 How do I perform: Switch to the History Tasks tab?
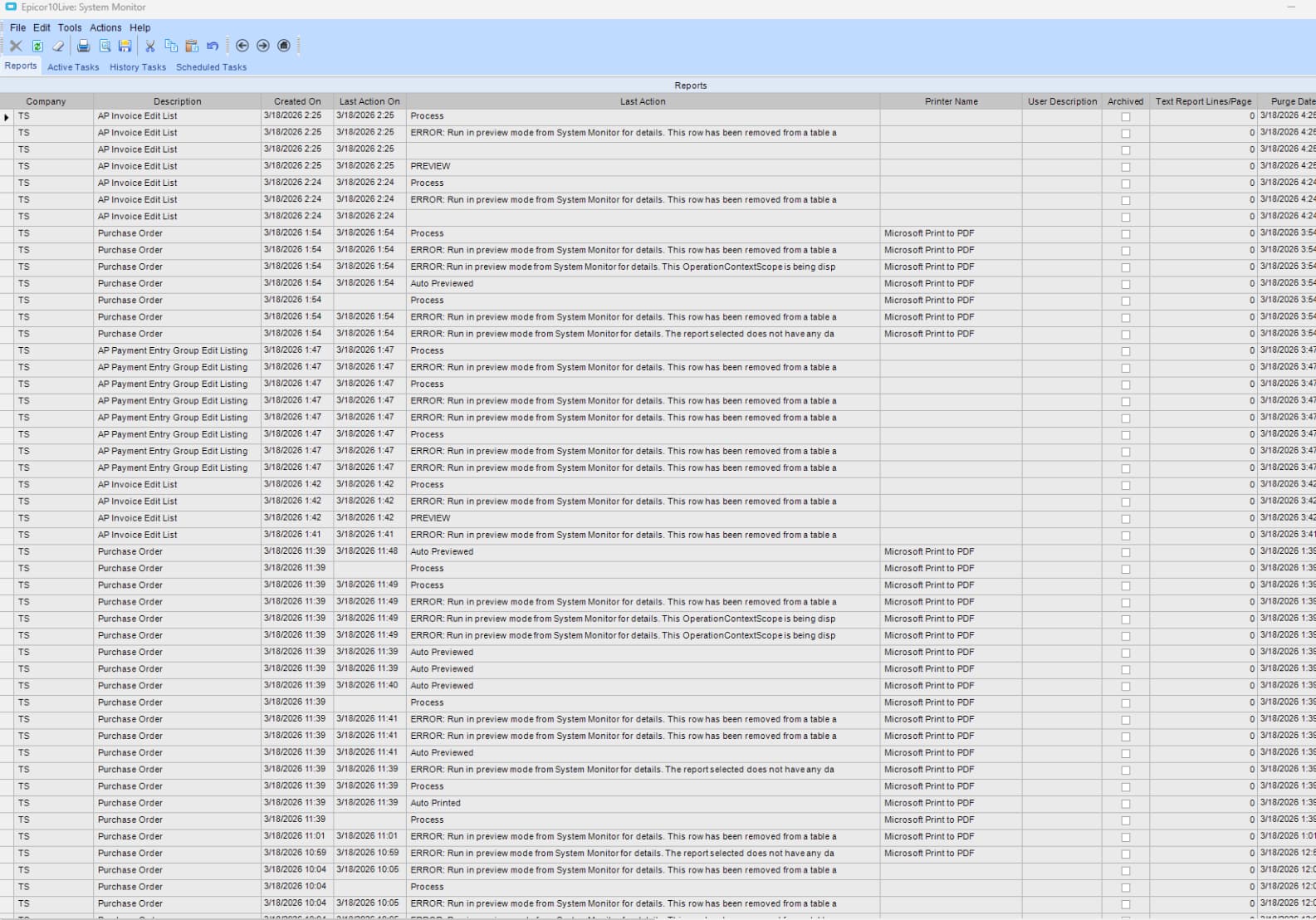point(138,67)
